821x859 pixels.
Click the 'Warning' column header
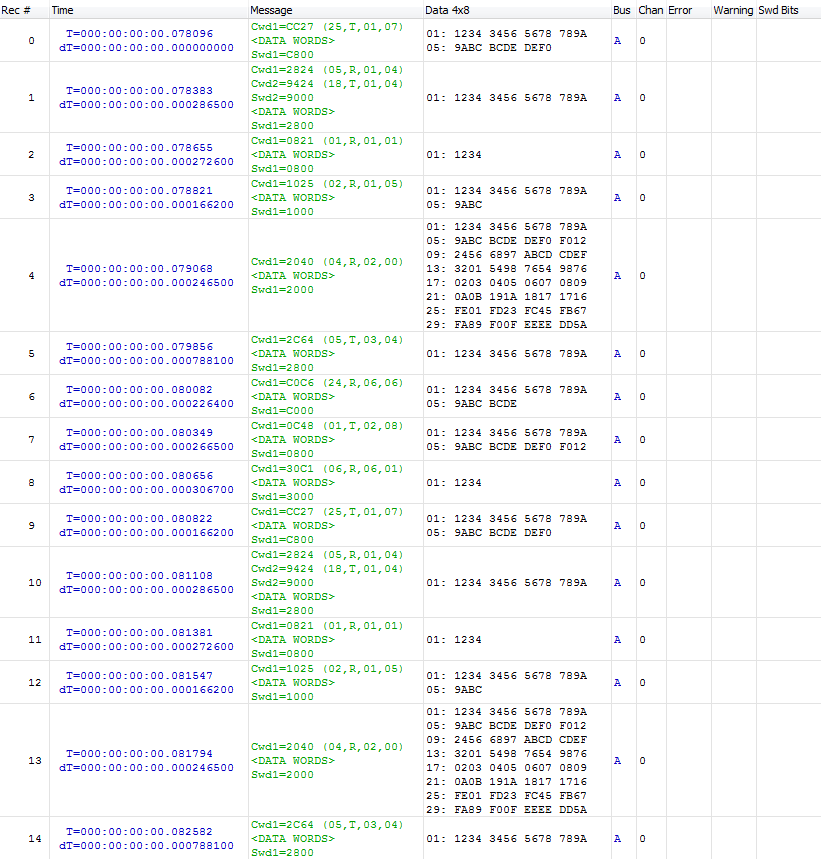tap(733, 10)
